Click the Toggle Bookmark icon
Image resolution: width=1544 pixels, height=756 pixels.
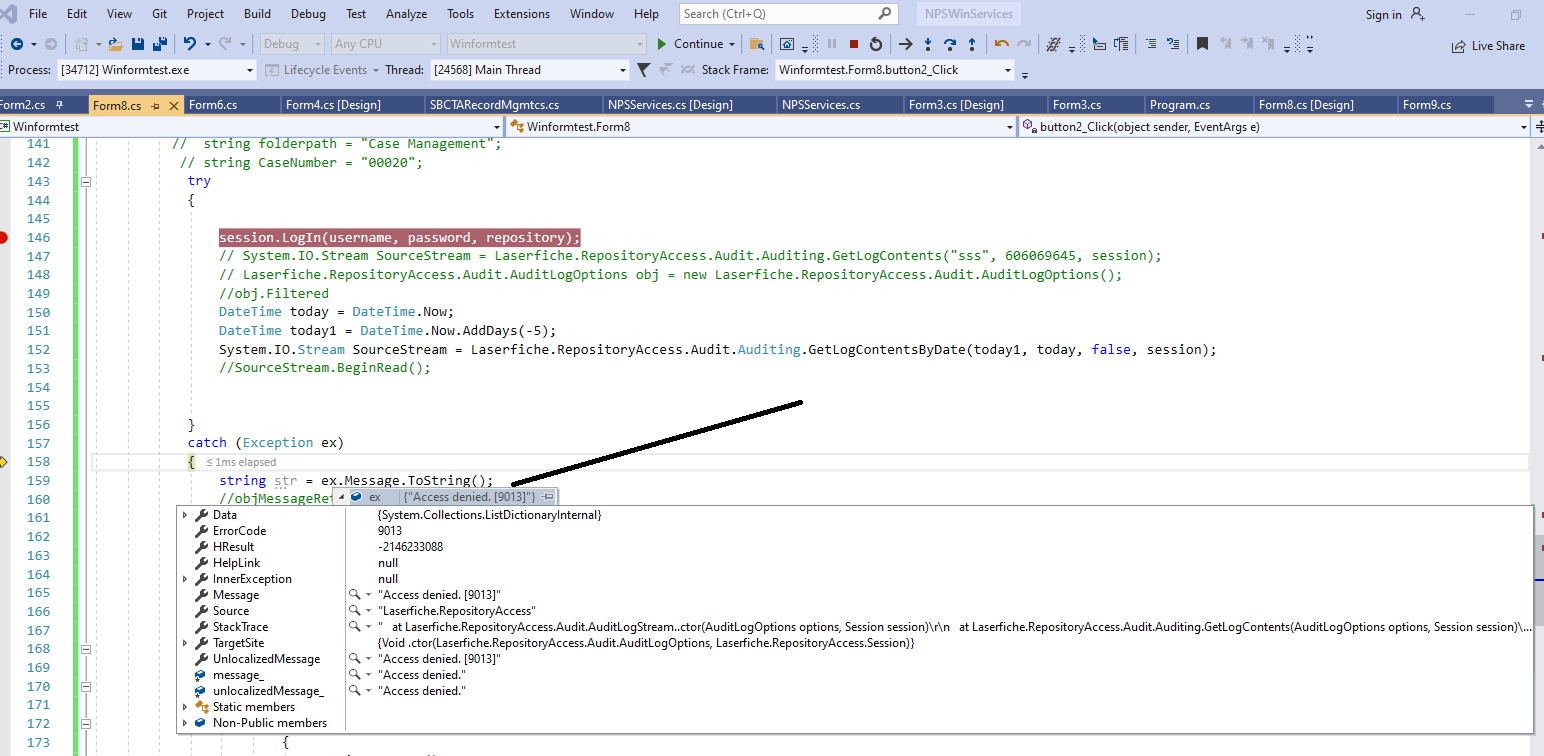click(x=1202, y=44)
